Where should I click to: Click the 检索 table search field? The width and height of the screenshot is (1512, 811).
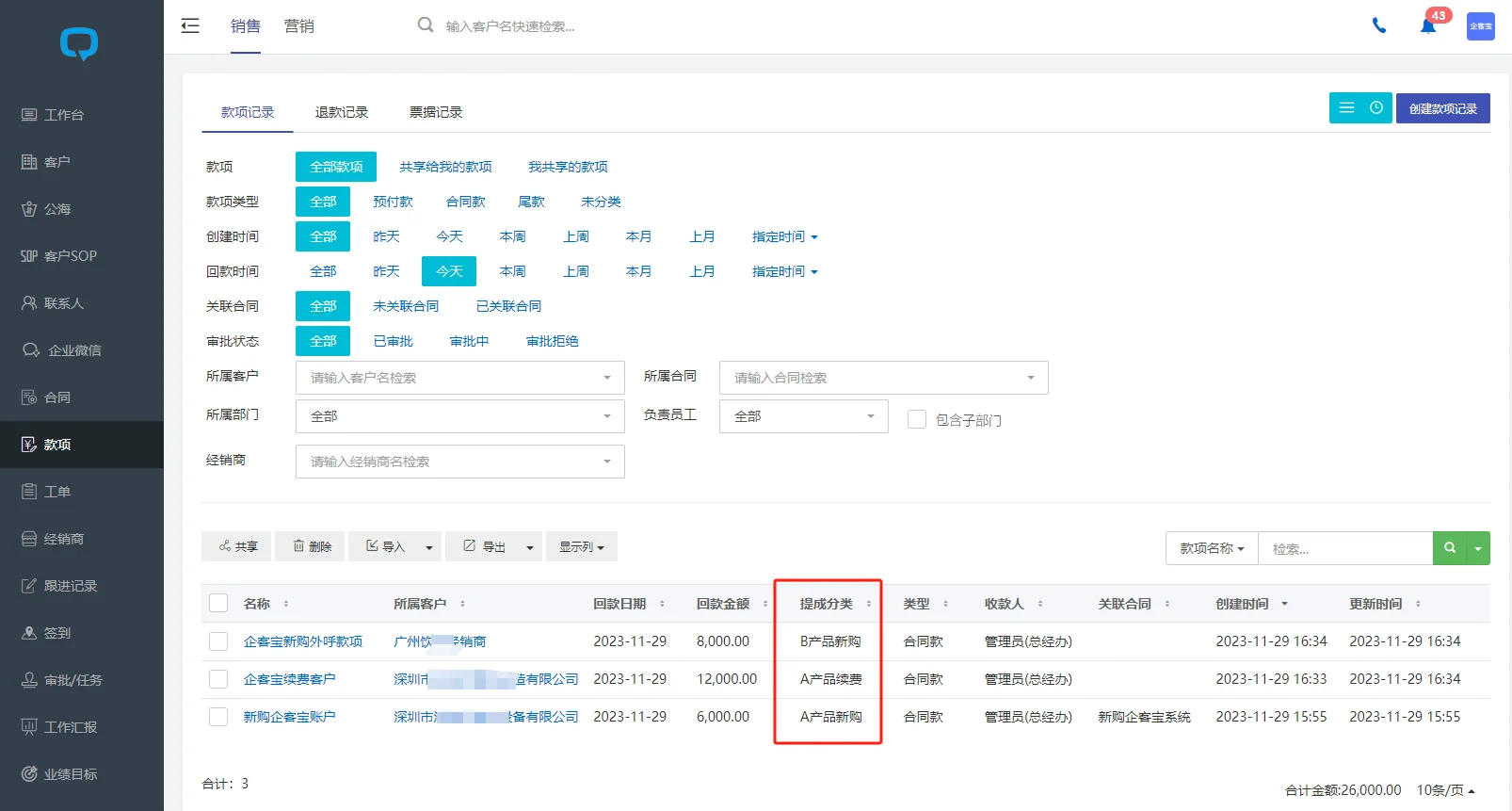tap(1345, 548)
